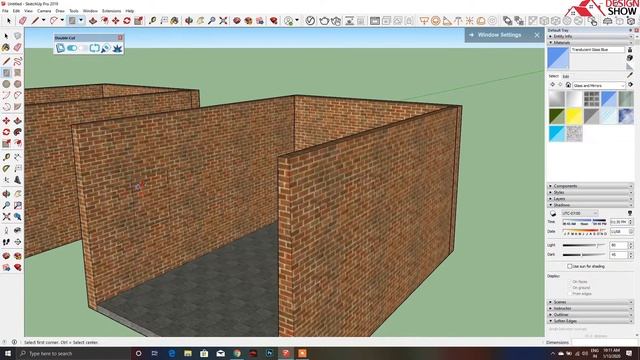Click the Window Settings arrow button
This screenshot has width=640, height=360.
pyautogui.click(x=471, y=35)
